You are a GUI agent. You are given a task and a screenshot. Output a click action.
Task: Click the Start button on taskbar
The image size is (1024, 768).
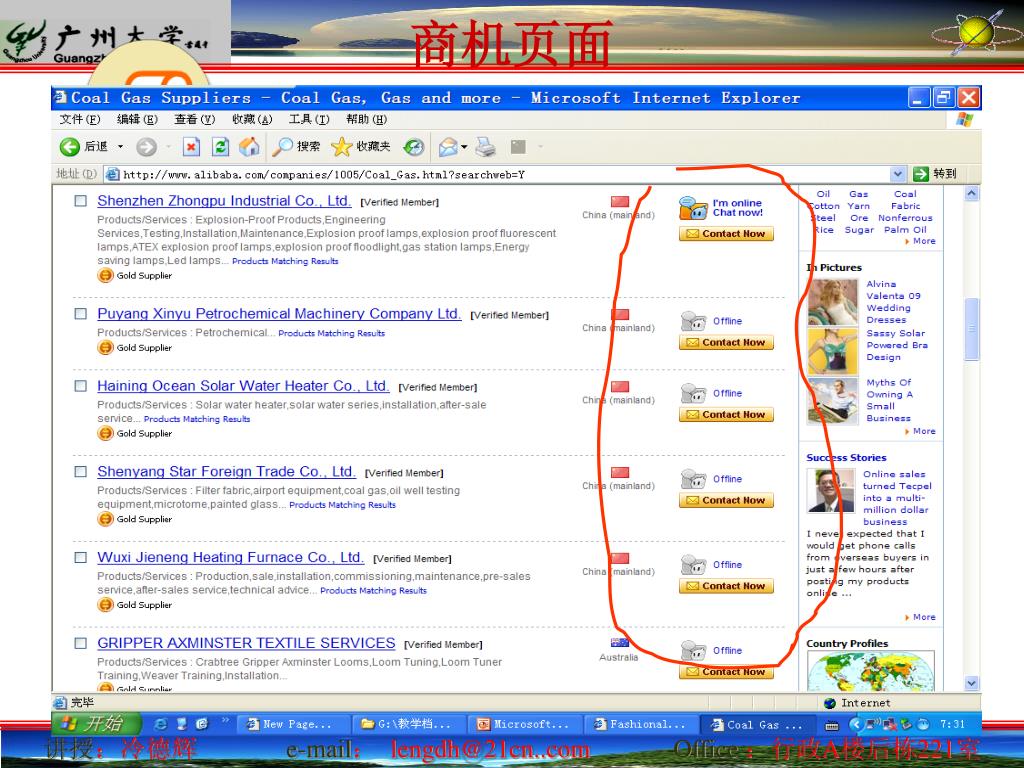point(98,723)
